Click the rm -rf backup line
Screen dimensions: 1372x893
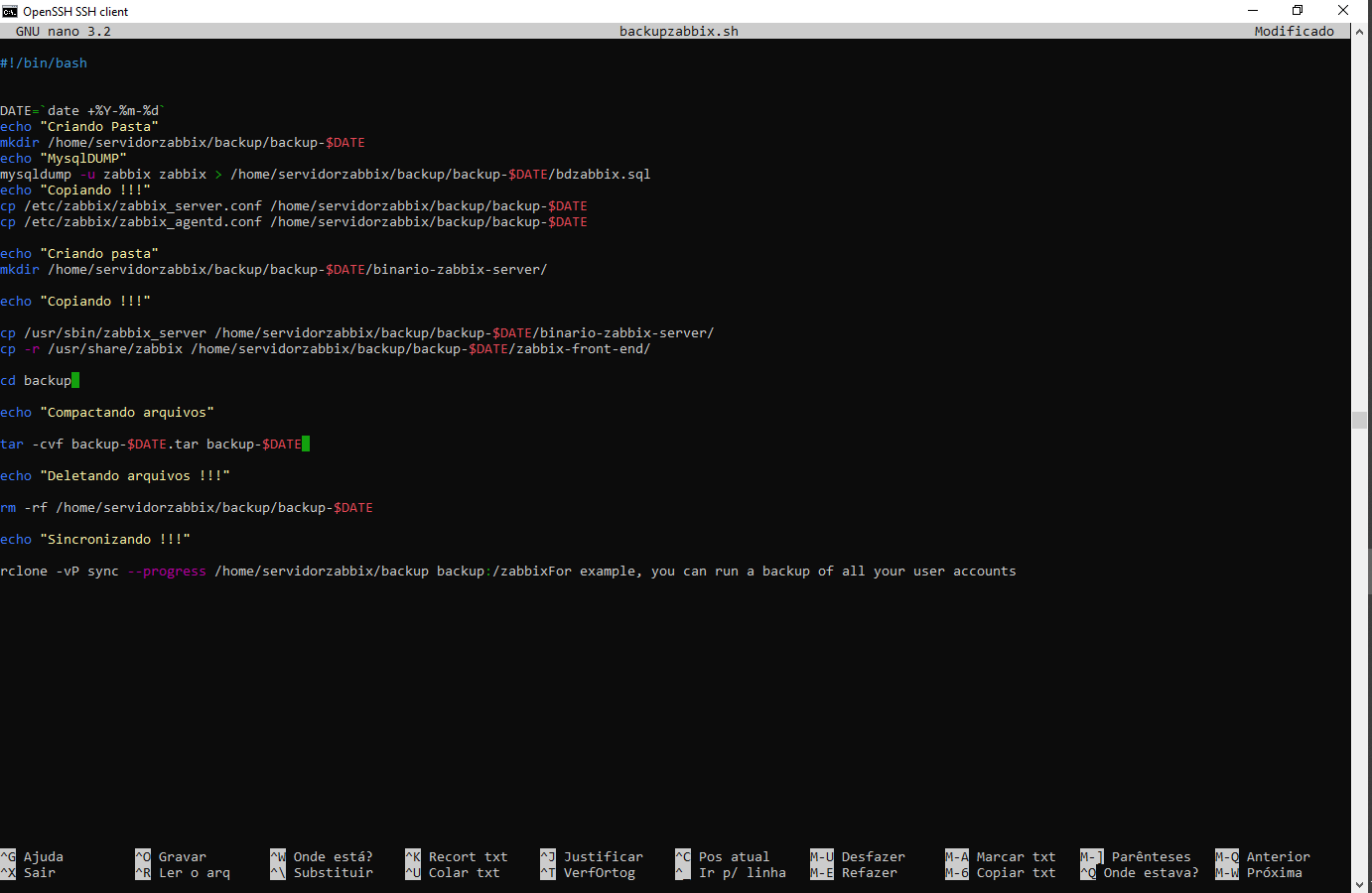187,507
